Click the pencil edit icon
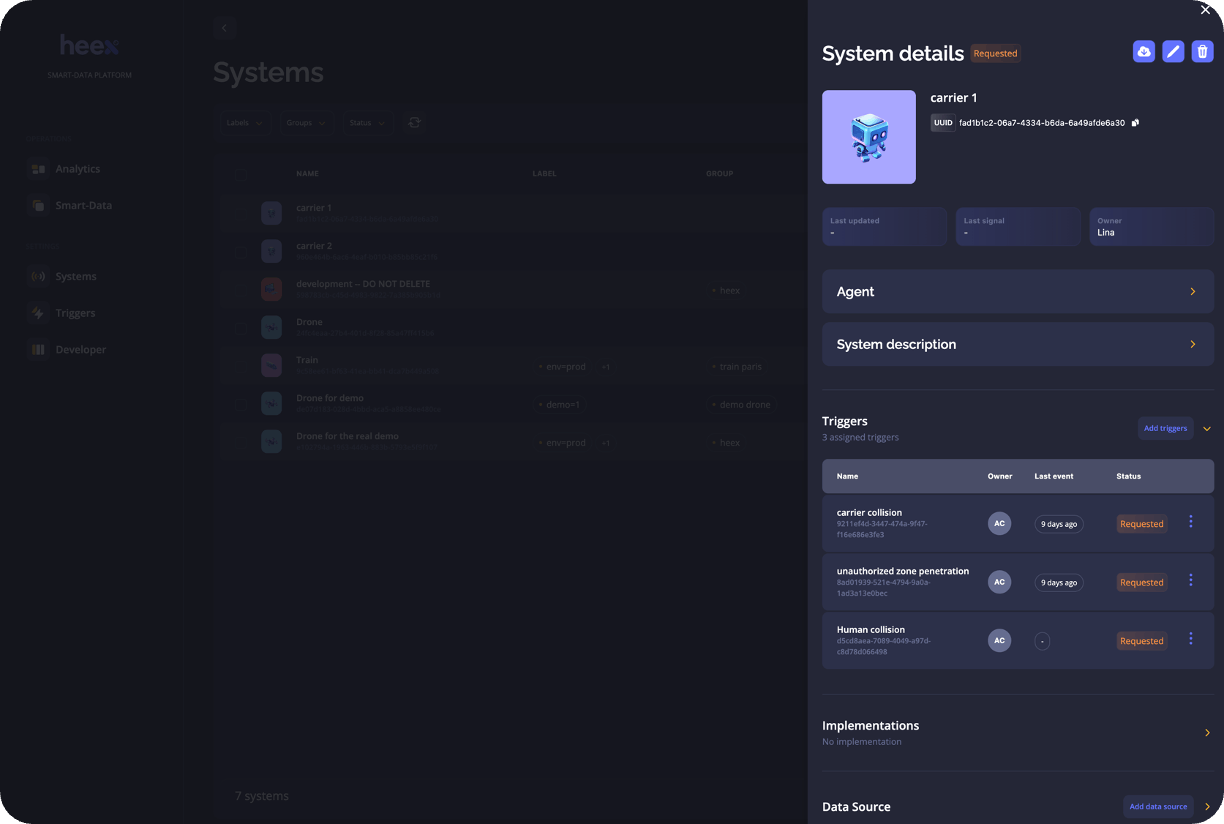Image resolution: width=1224 pixels, height=824 pixels. 1173,51
